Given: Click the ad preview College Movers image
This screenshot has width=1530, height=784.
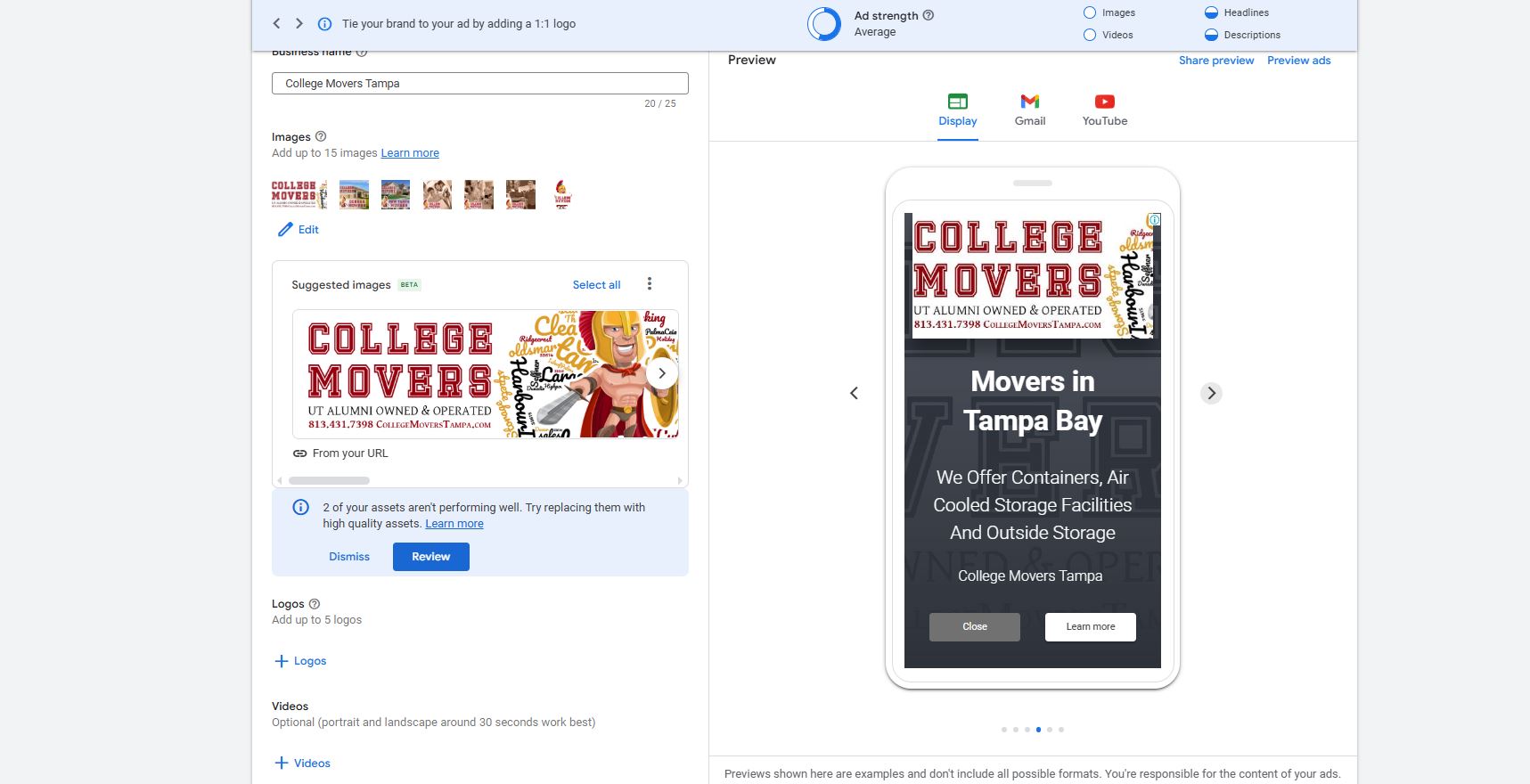Looking at the screenshot, I should point(1033,275).
